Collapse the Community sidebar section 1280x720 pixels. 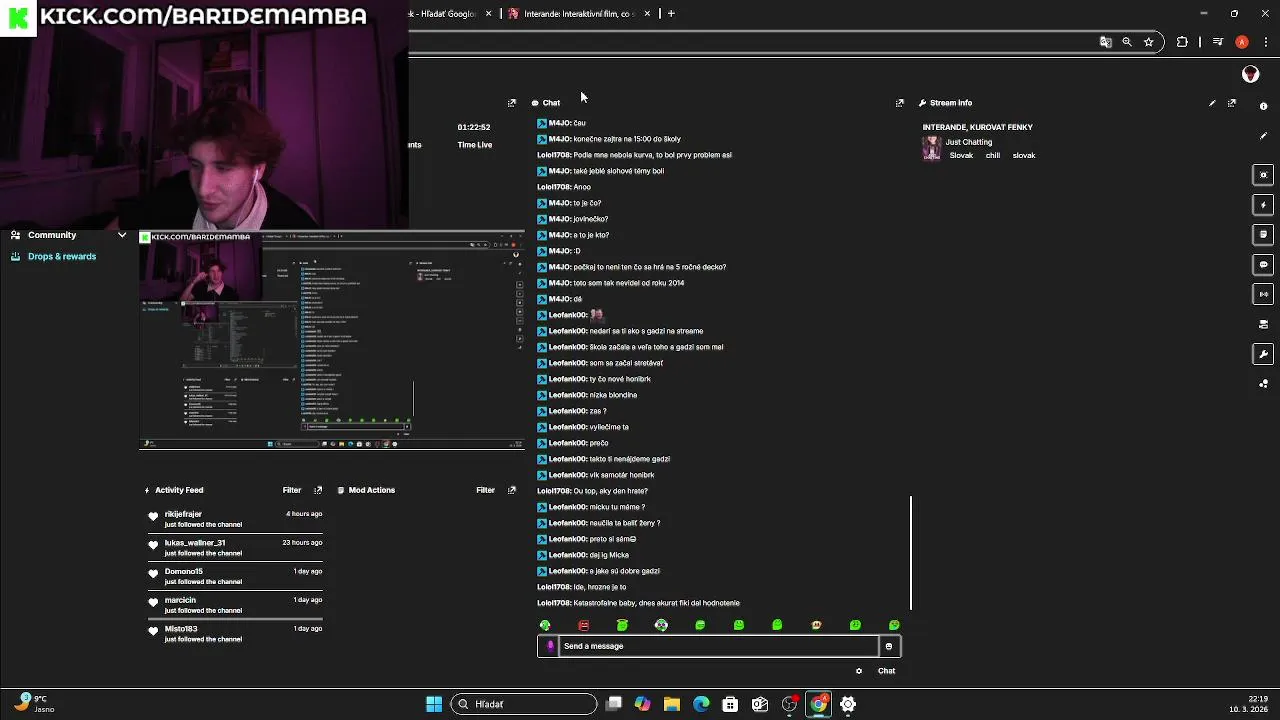tap(122, 235)
